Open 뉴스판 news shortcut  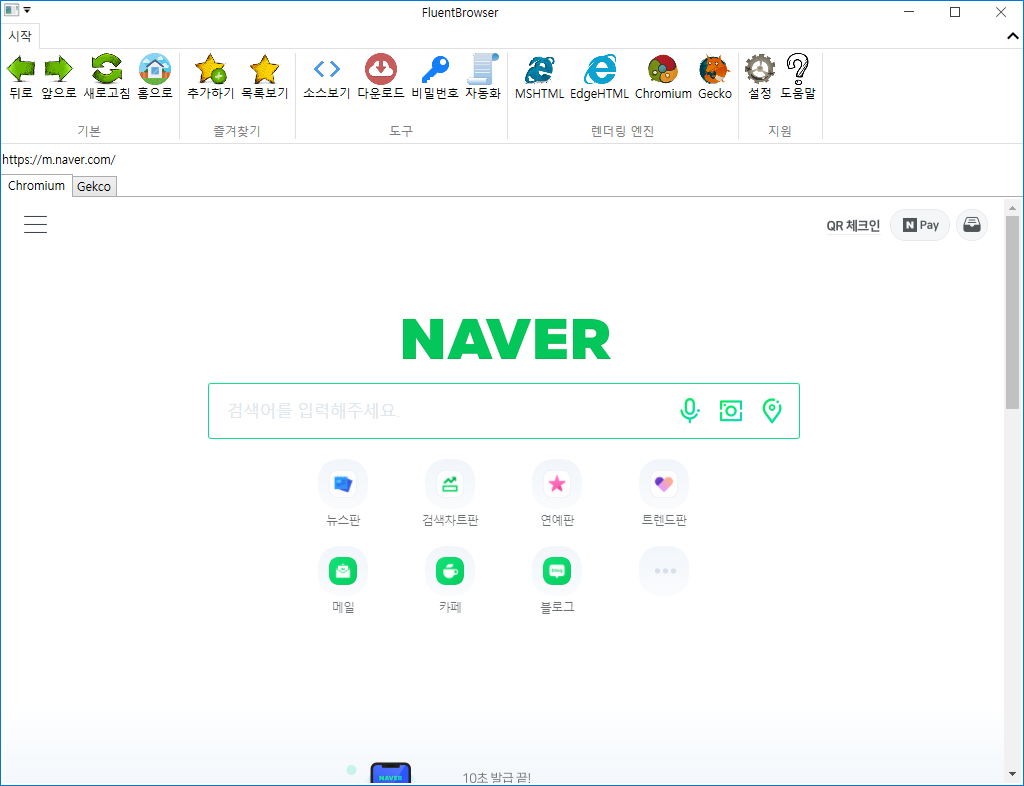tap(343, 493)
